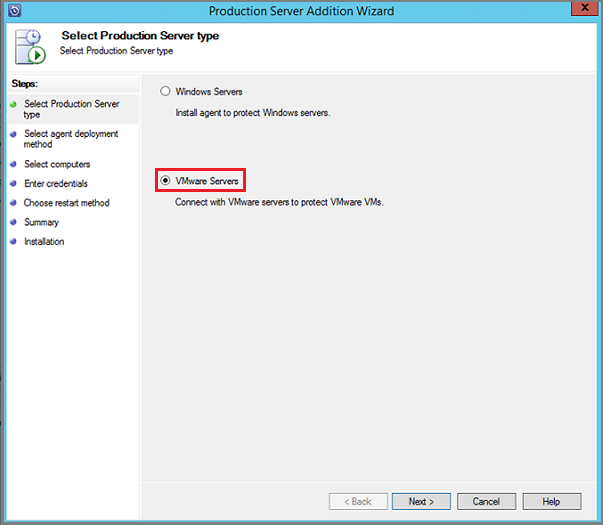Select the VMware Servers radio button

pos(165,180)
